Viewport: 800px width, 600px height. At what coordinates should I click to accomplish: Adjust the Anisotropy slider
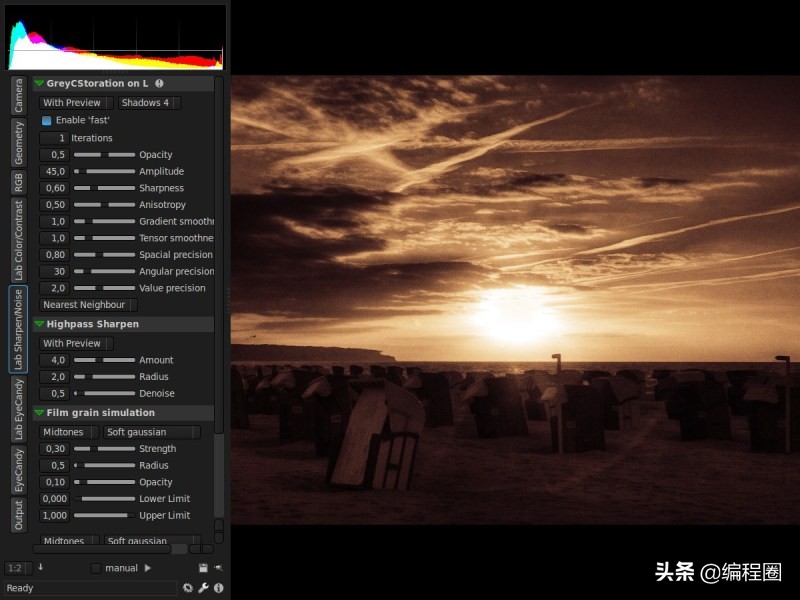[x=105, y=205]
